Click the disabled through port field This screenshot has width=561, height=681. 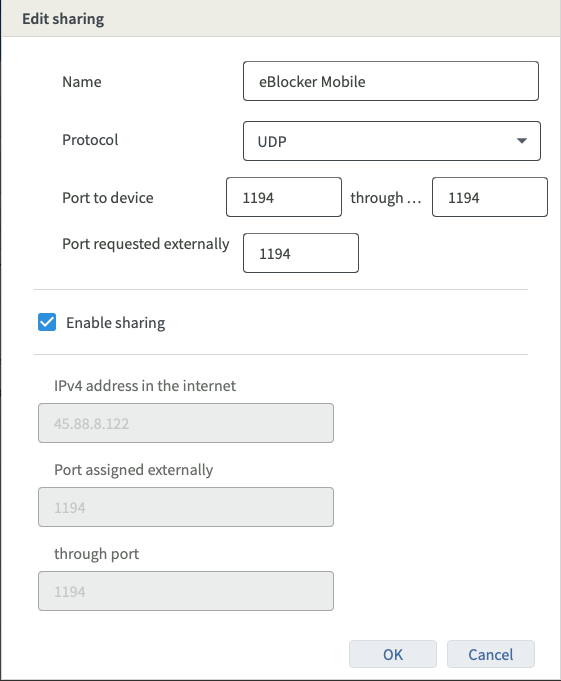coord(186,591)
